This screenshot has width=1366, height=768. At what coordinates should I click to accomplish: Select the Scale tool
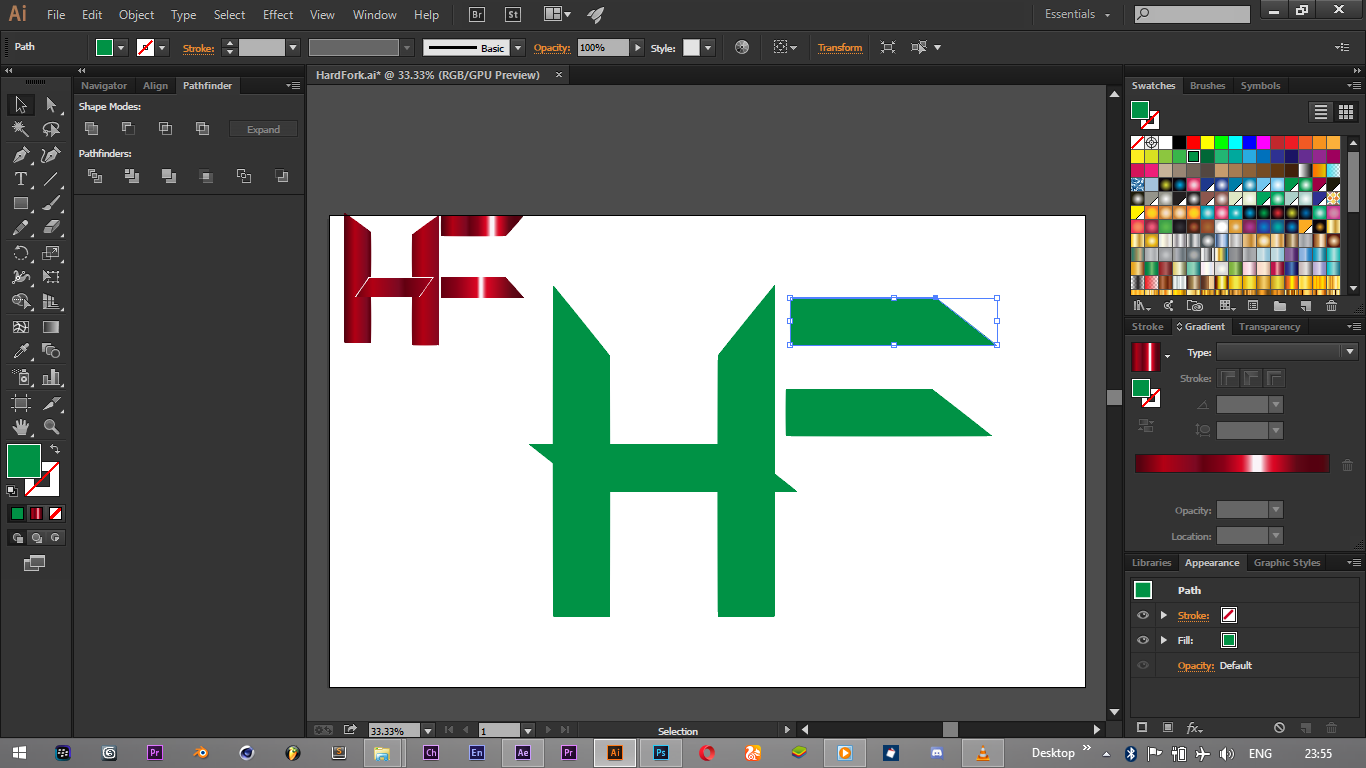(51, 253)
